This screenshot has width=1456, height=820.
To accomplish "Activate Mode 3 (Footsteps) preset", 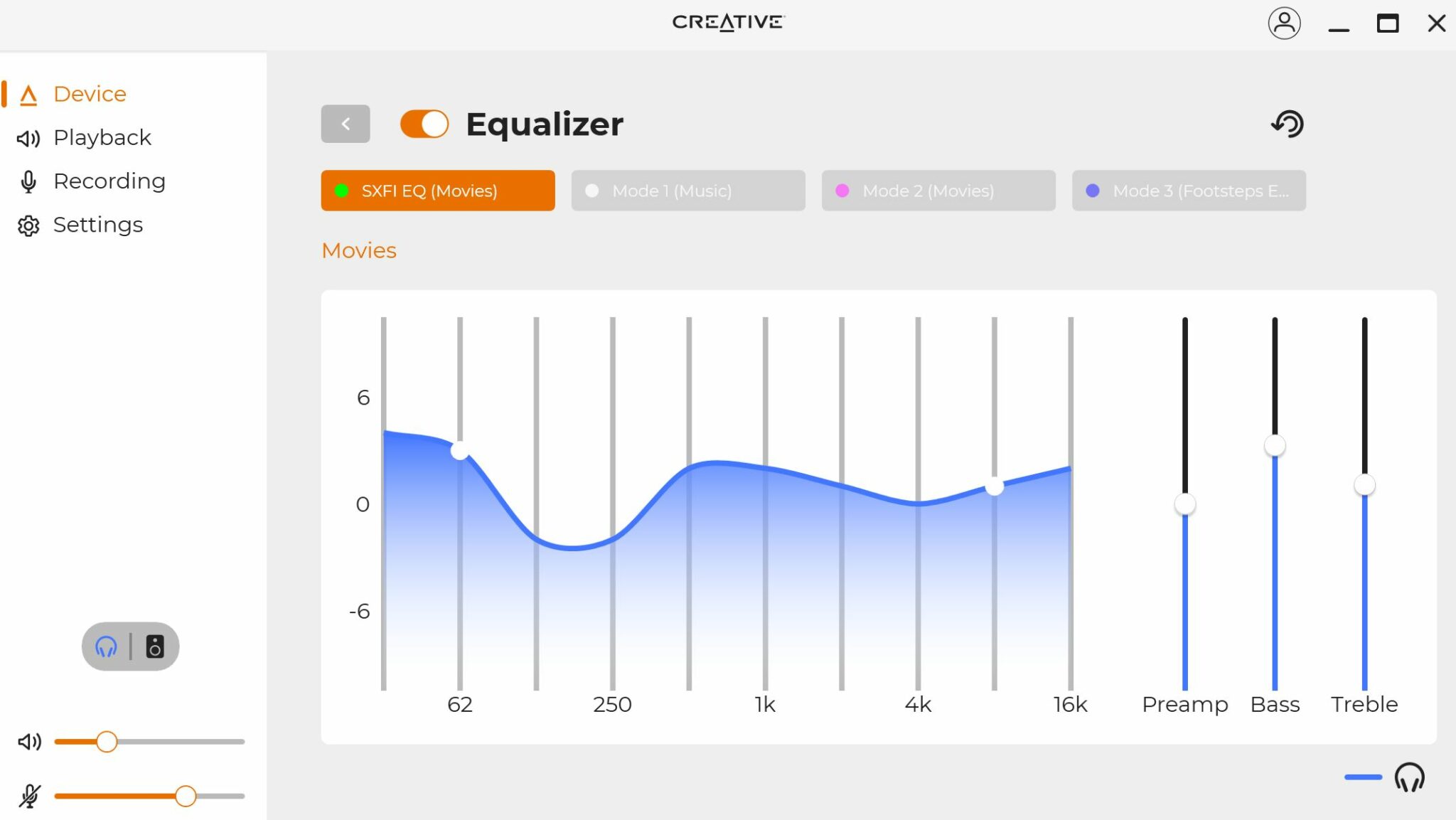I will click(1189, 191).
